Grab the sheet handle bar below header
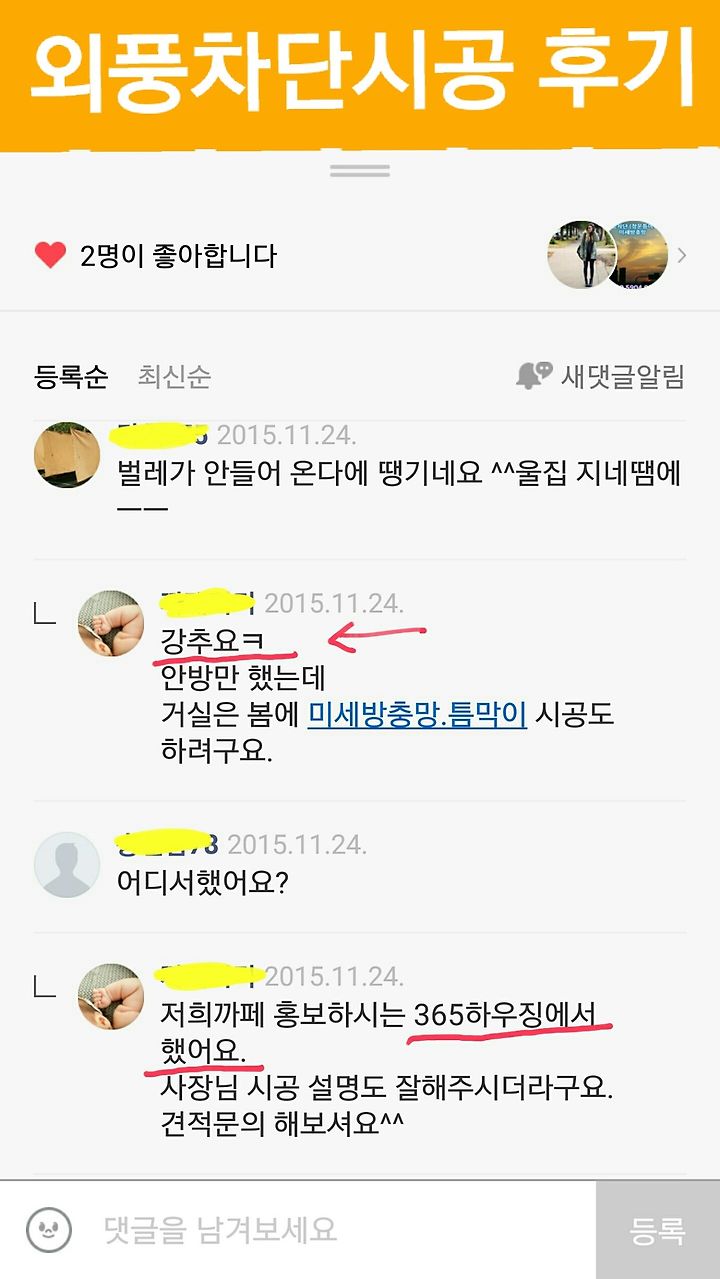The width and height of the screenshot is (720, 1279). tap(360, 171)
